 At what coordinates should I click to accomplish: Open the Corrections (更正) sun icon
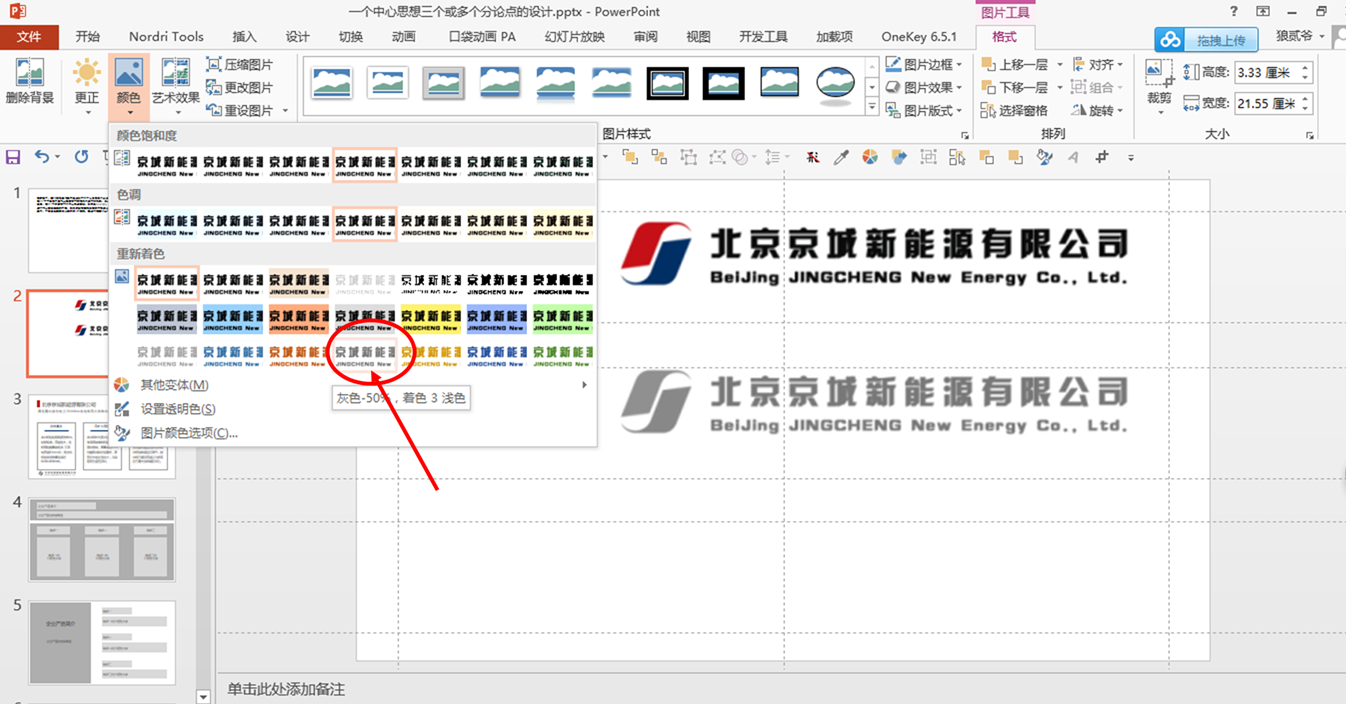point(87,74)
